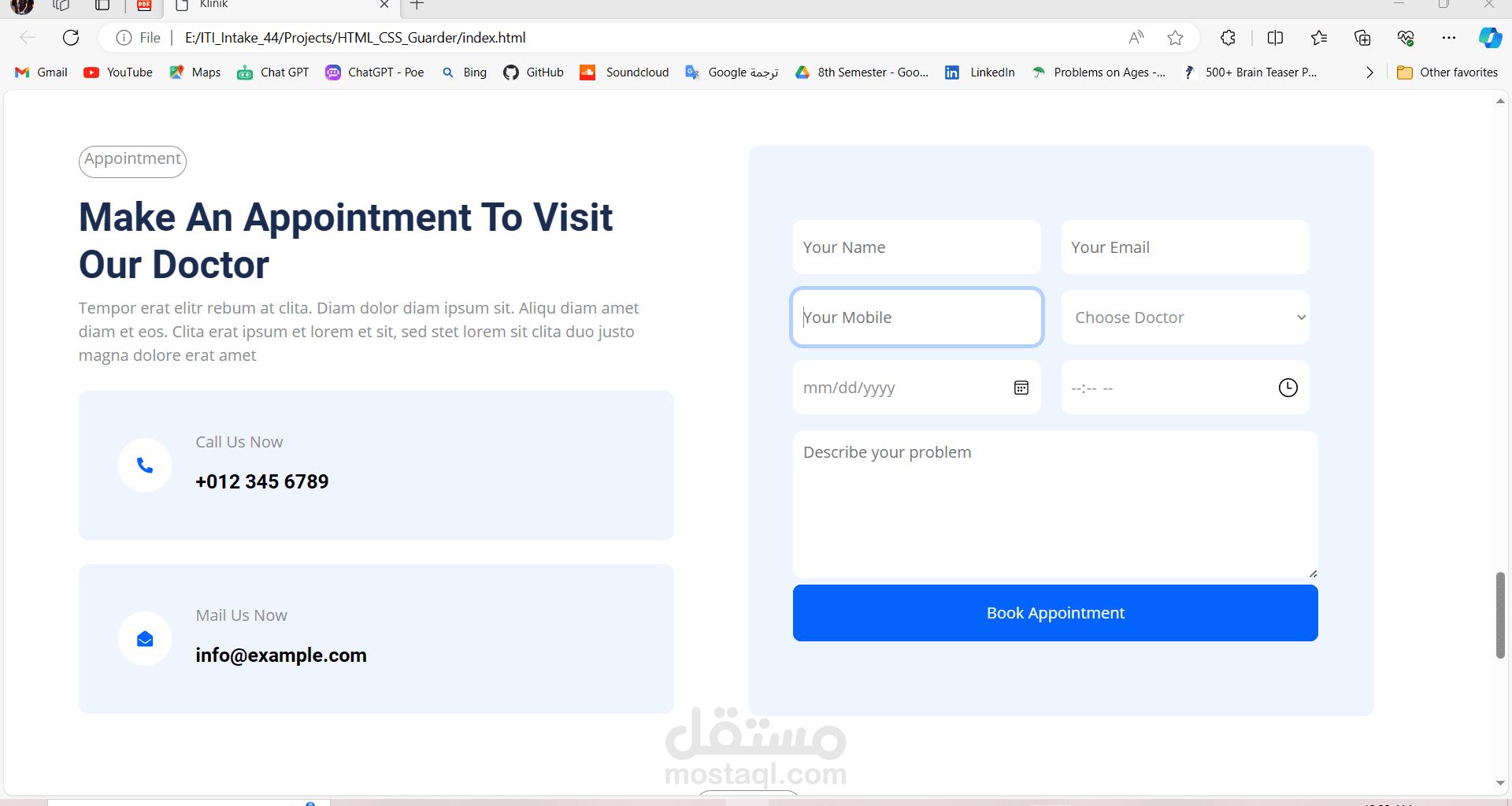Open Other favorites folder
The height and width of the screenshot is (806, 1512).
click(1447, 72)
